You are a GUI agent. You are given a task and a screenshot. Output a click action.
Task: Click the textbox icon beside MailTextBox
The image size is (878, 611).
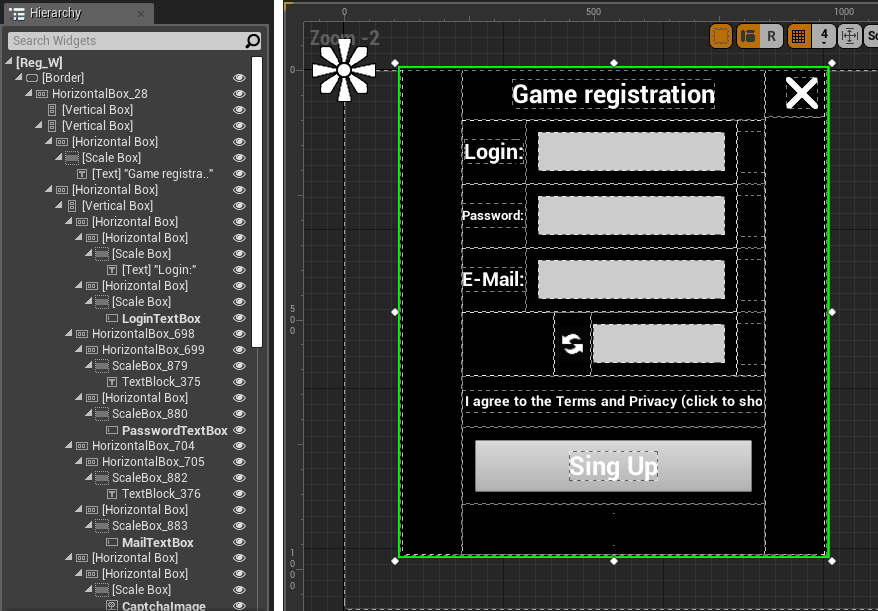click(x=112, y=542)
